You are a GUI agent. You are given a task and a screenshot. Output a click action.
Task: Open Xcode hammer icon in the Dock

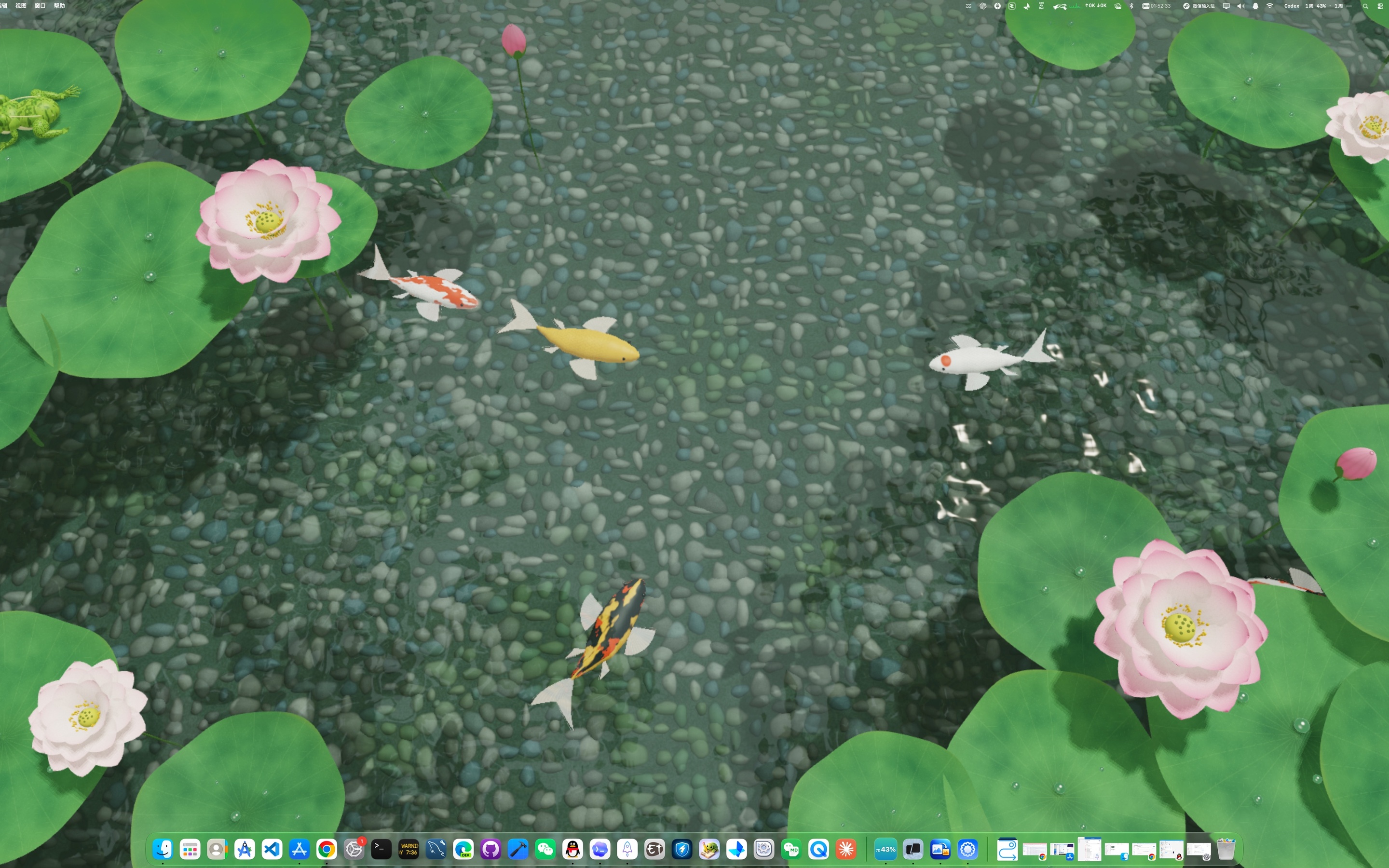pos(517,849)
